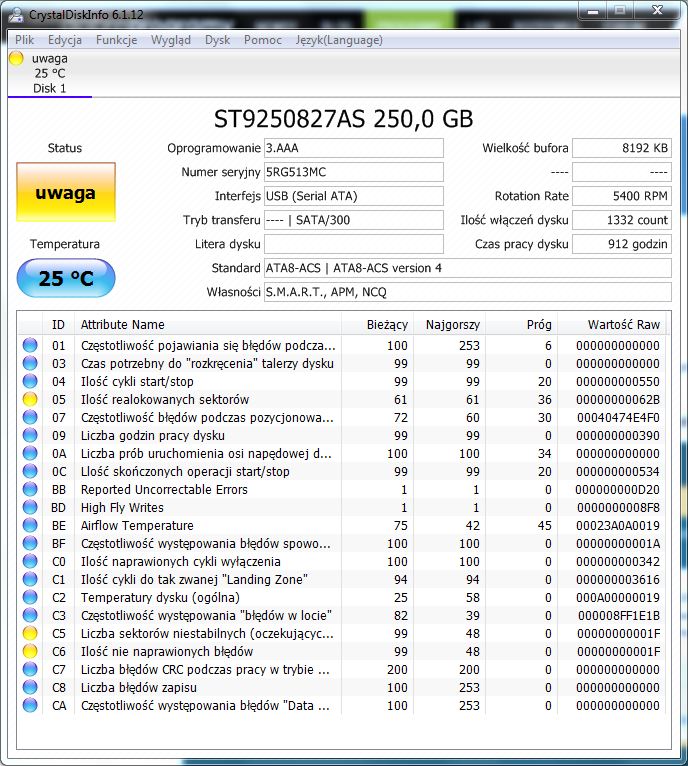Viewport: 688px width, 766px height.
Task: Click raw value 00040474E4F0
Action: 618,418
